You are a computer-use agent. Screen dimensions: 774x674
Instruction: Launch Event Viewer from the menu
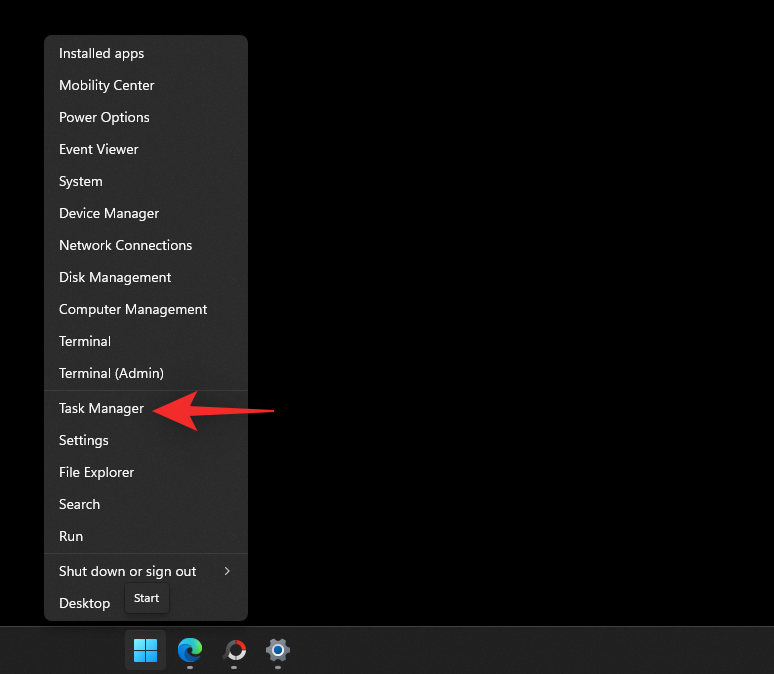98,149
